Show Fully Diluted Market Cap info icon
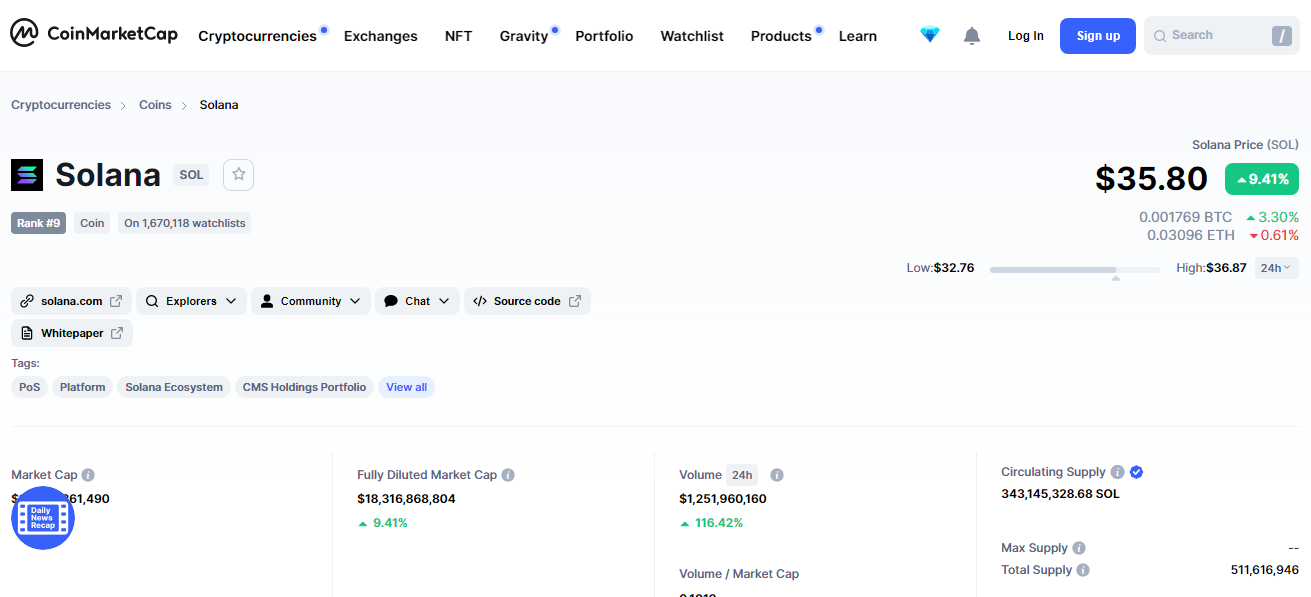 508,475
